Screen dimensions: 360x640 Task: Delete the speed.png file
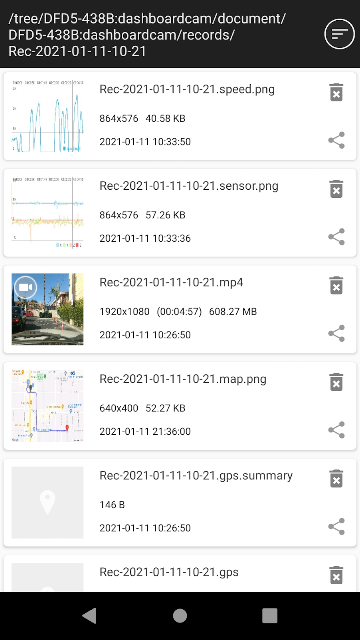click(336, 92)
